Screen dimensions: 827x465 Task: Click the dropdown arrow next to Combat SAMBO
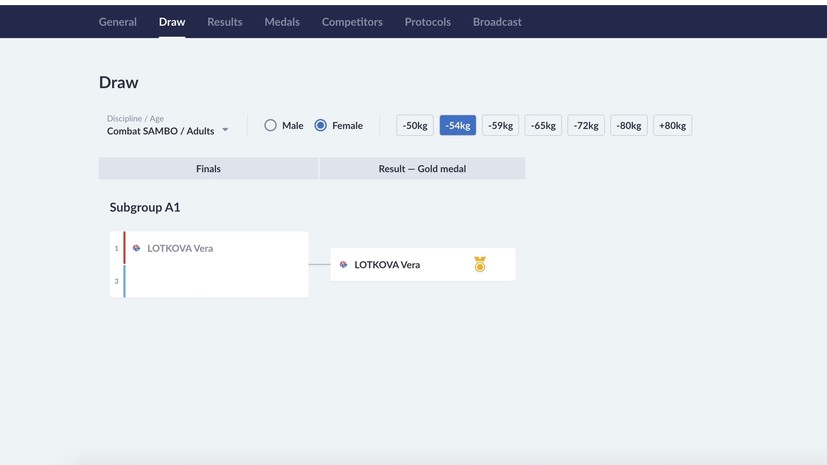[x=225, y=130]
